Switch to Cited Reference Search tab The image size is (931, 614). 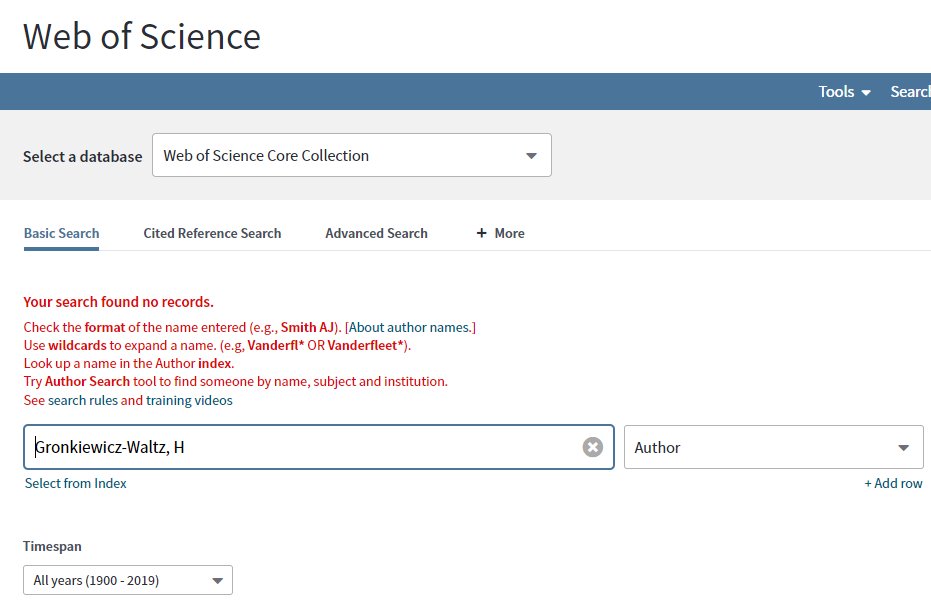pyautogui.click(x=212, y=233)
